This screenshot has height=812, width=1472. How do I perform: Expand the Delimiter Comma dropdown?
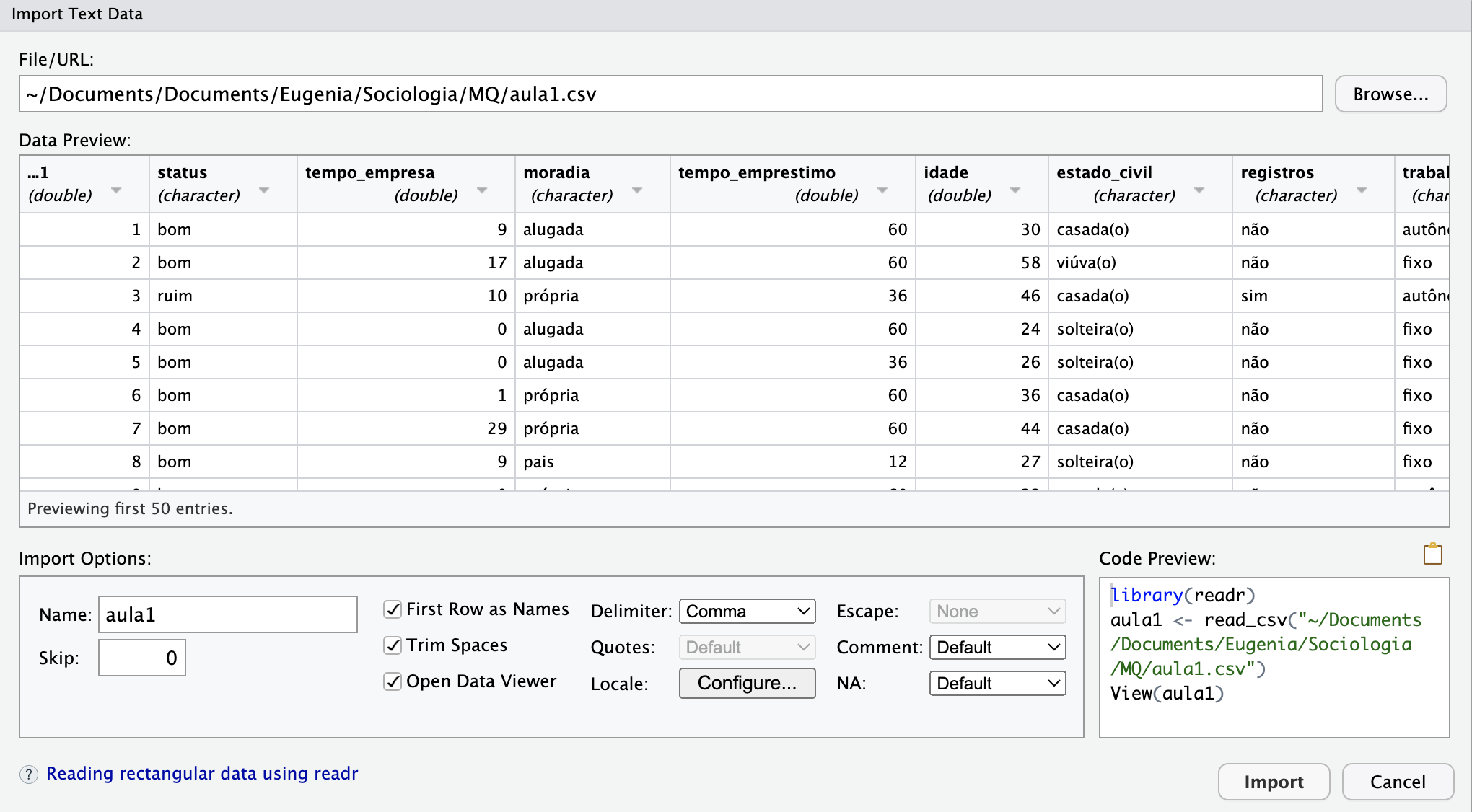(747, 612)
